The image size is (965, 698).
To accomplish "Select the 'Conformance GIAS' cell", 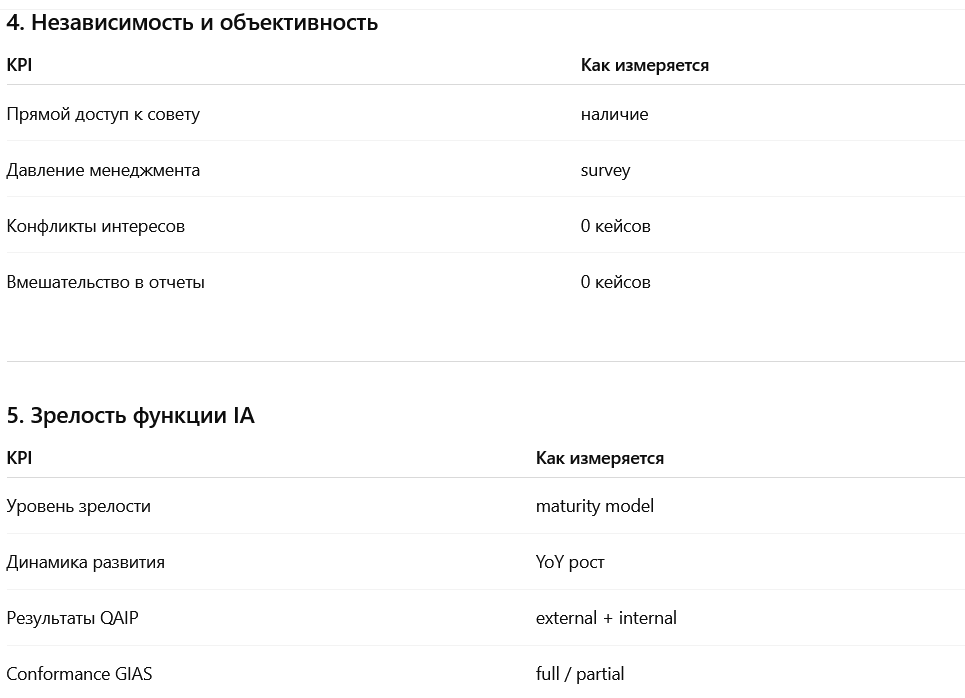I will click(x=79, y=674).
